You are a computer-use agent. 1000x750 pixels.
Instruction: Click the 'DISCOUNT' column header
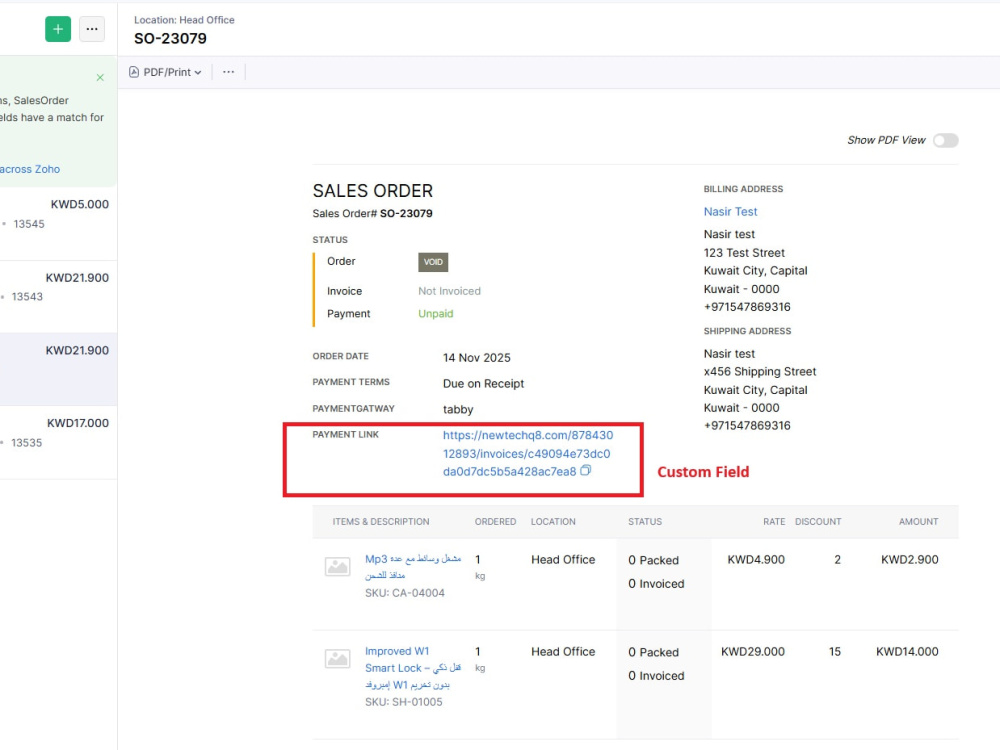pyautogui.click(x=818, y=522)
